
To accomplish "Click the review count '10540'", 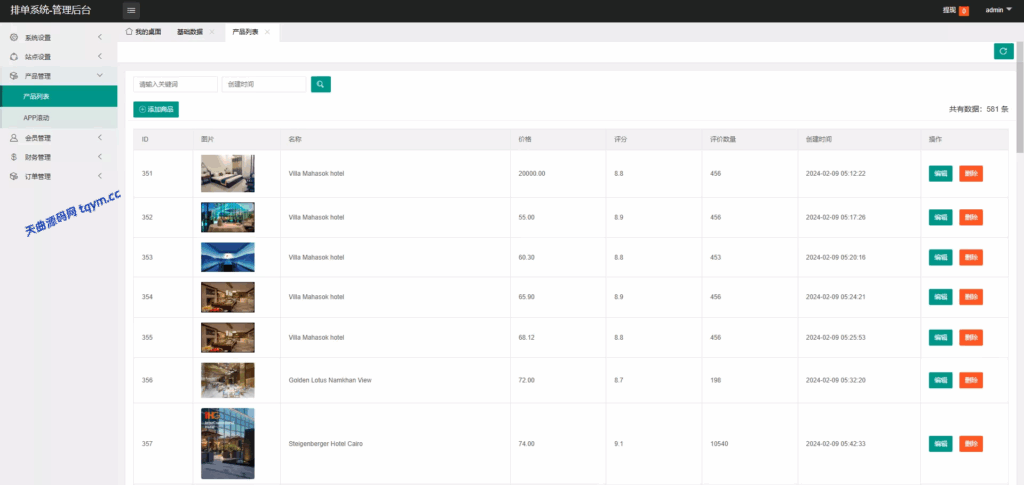I will point(719,444).
